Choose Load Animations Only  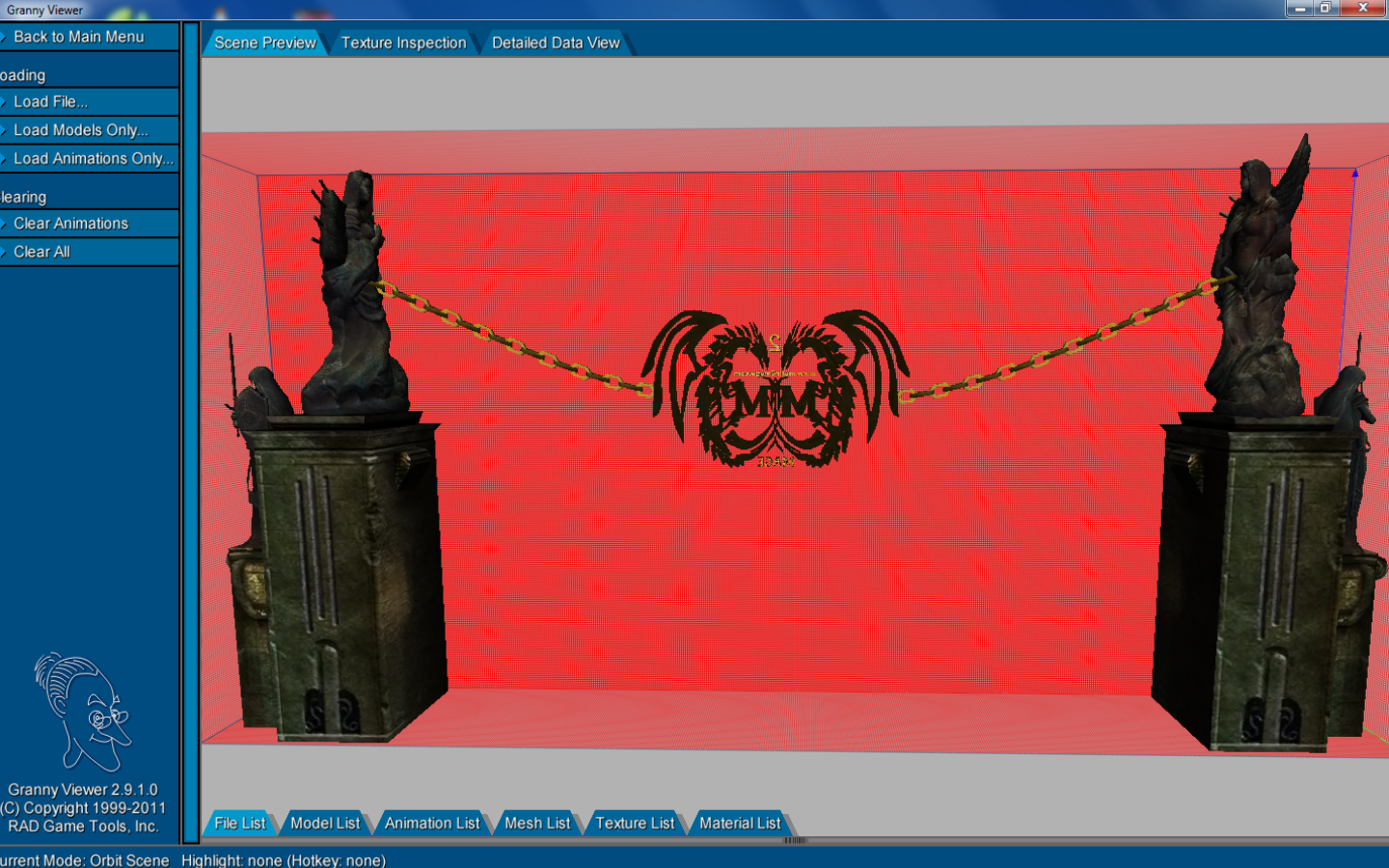pos(89,158)
